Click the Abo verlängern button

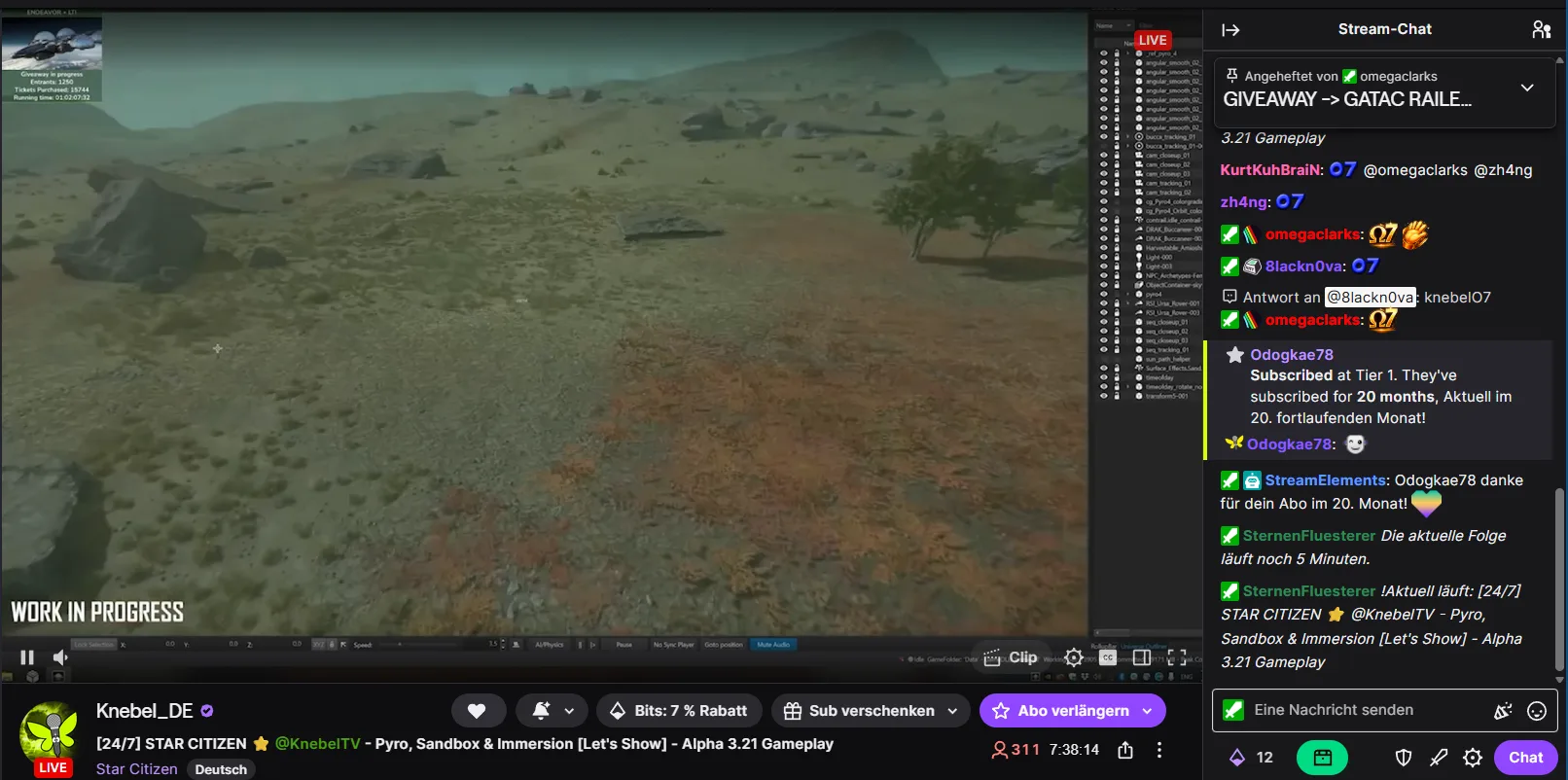(1060, 711)
